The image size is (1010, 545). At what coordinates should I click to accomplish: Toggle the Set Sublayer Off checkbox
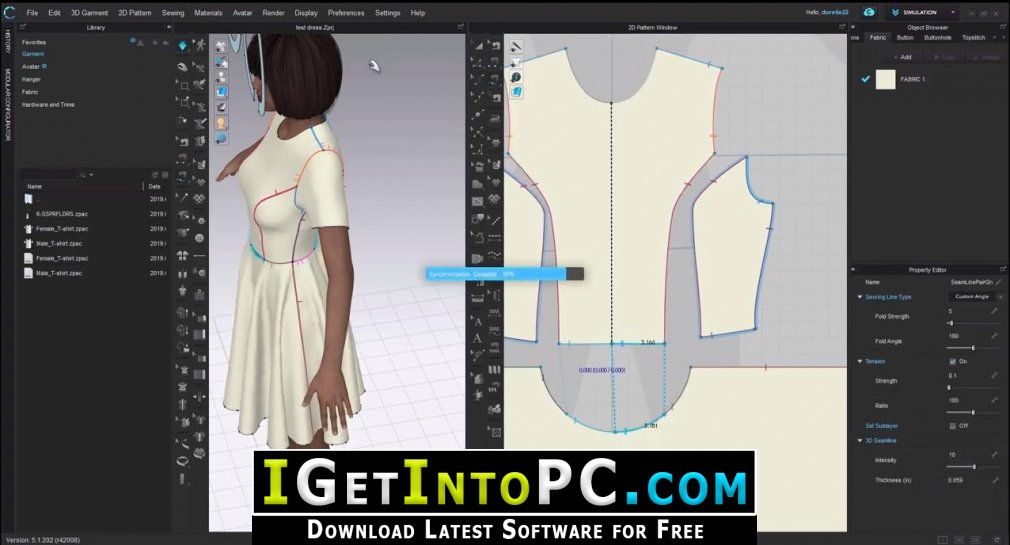[953, 426]
